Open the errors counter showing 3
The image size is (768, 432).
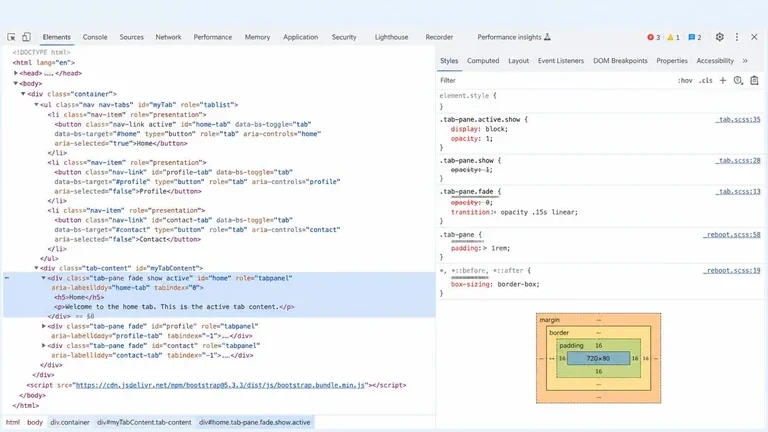653,37
